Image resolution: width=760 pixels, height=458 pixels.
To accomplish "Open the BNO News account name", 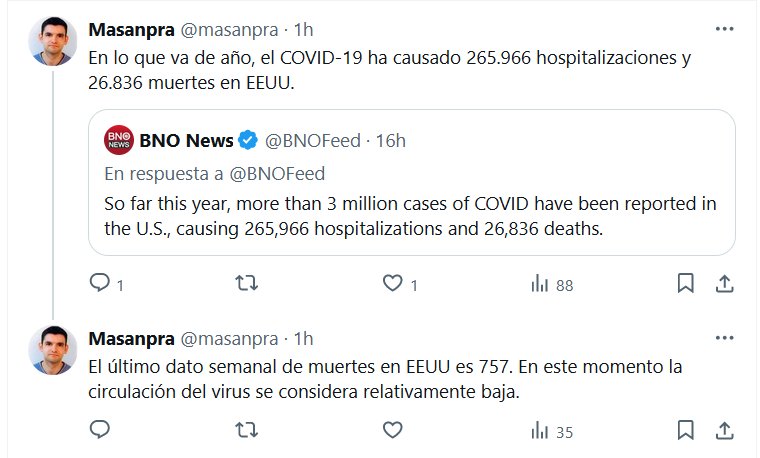I will point(187,140).
